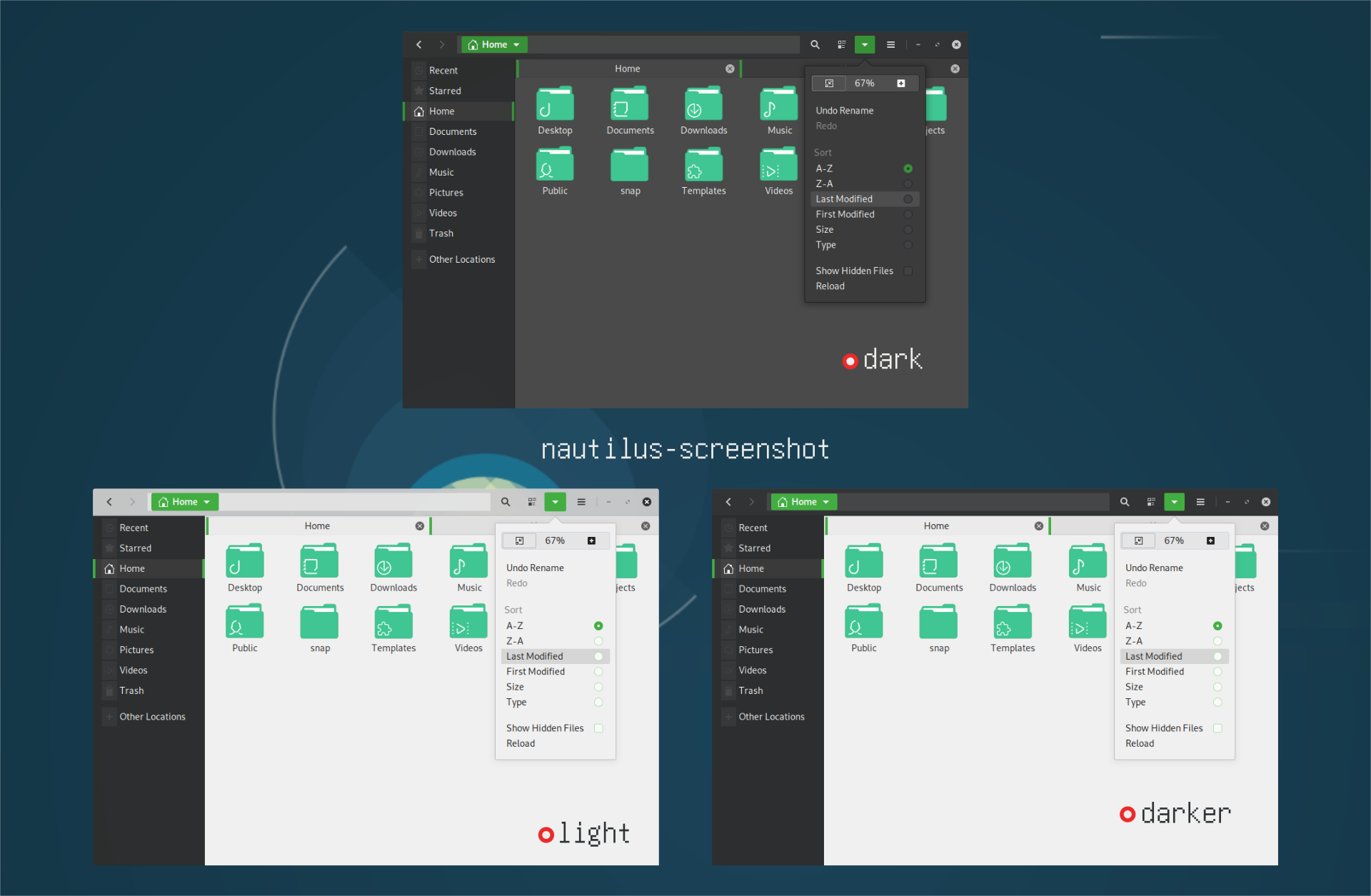Open the Videos folder in dark window
Image resolution: width=1371 pixels, height=896 pixels.
[779, 171]
